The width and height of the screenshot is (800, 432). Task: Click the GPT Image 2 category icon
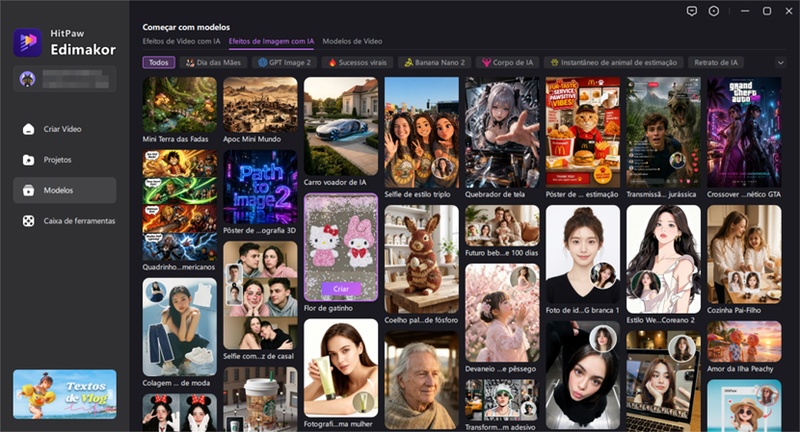pyautogui.click(x=262, y=63)
